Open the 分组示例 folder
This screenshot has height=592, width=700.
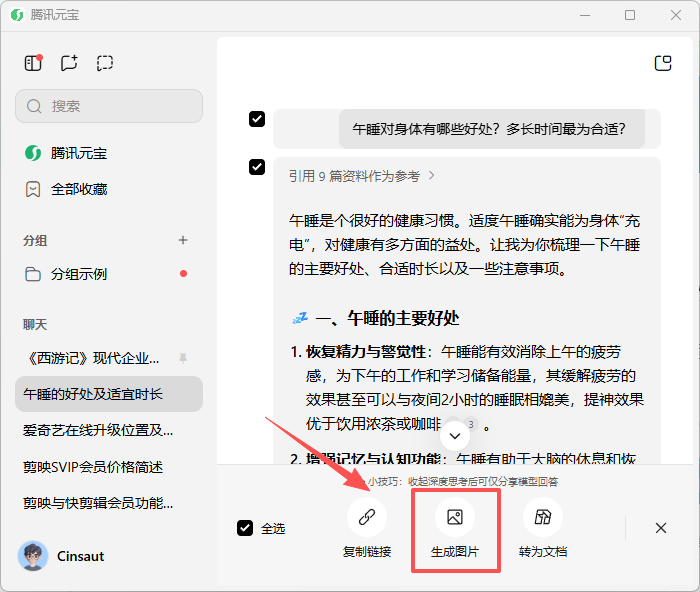109,274
